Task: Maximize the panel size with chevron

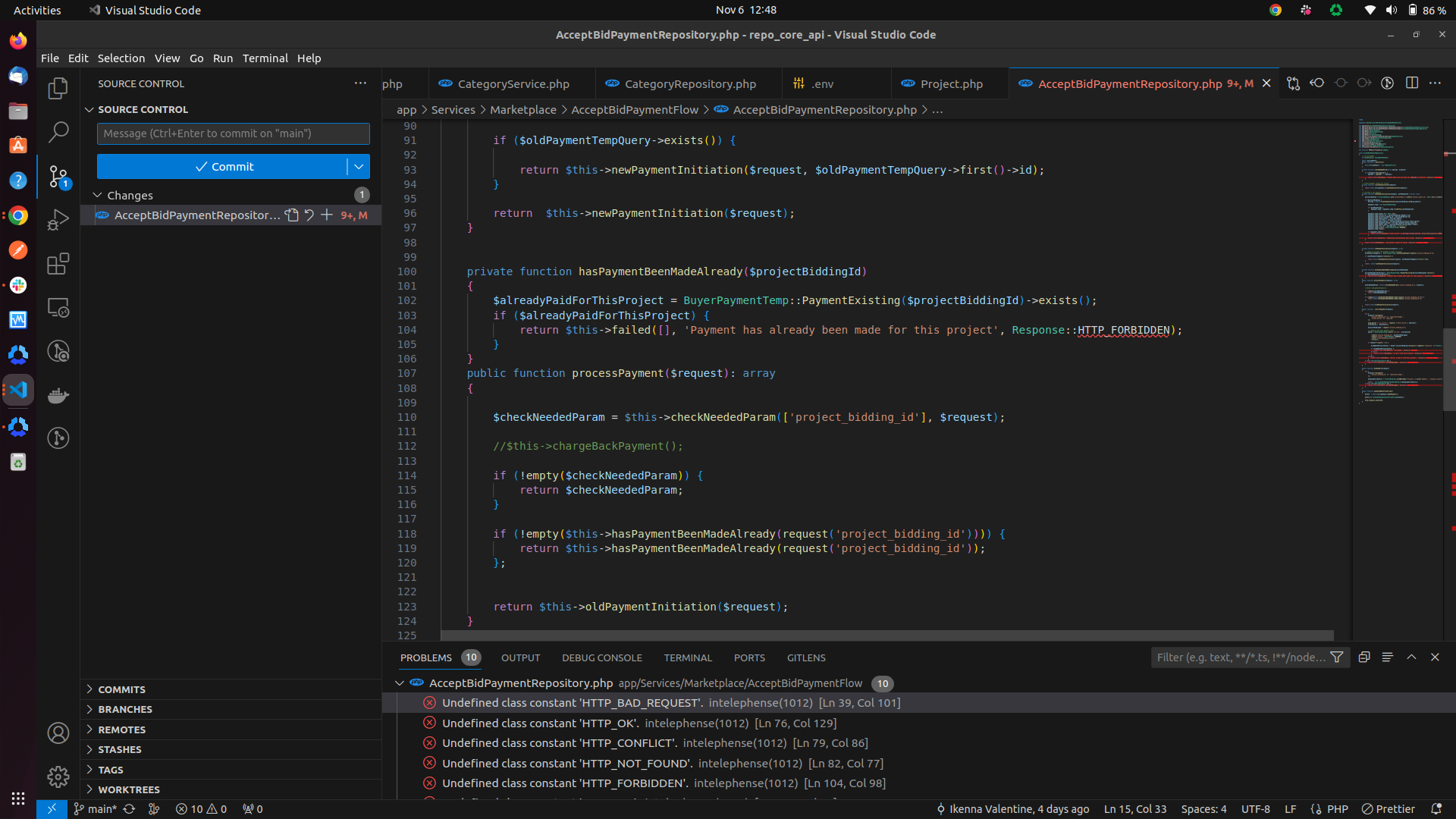Action: coord(1411,657)
